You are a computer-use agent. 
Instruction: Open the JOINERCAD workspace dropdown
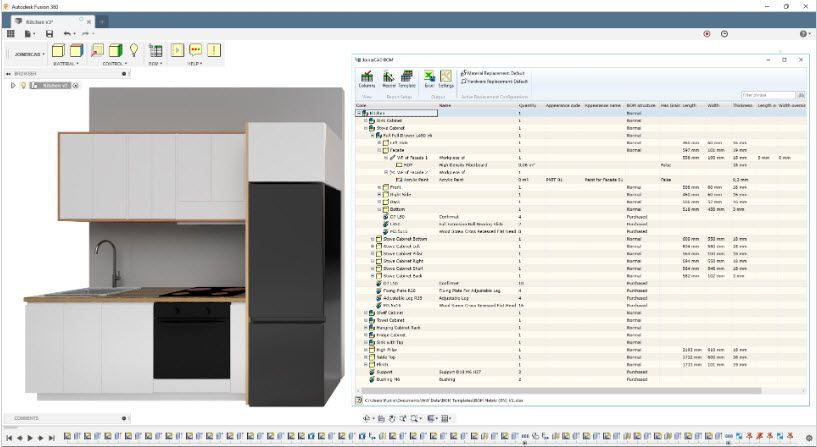coord(30,54)
